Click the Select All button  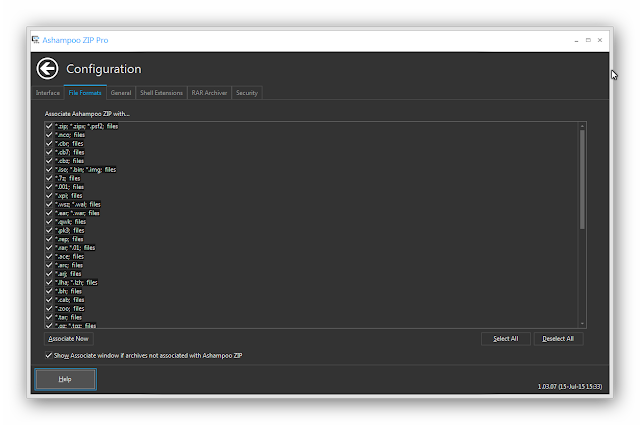tap(505, 338)
